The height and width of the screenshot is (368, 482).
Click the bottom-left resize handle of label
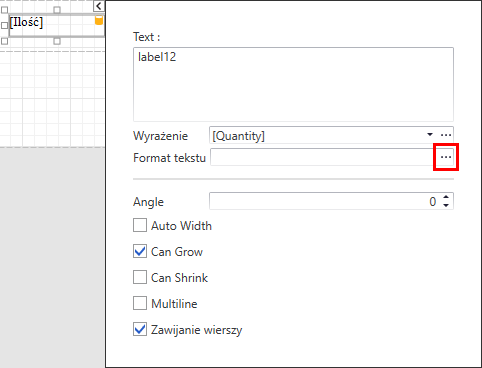click(x=4, y=41)
